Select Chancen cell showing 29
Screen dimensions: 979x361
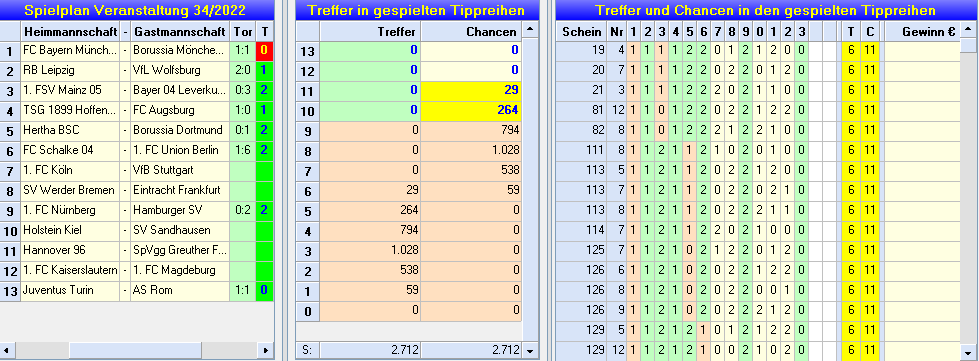(x=471, y=91)
